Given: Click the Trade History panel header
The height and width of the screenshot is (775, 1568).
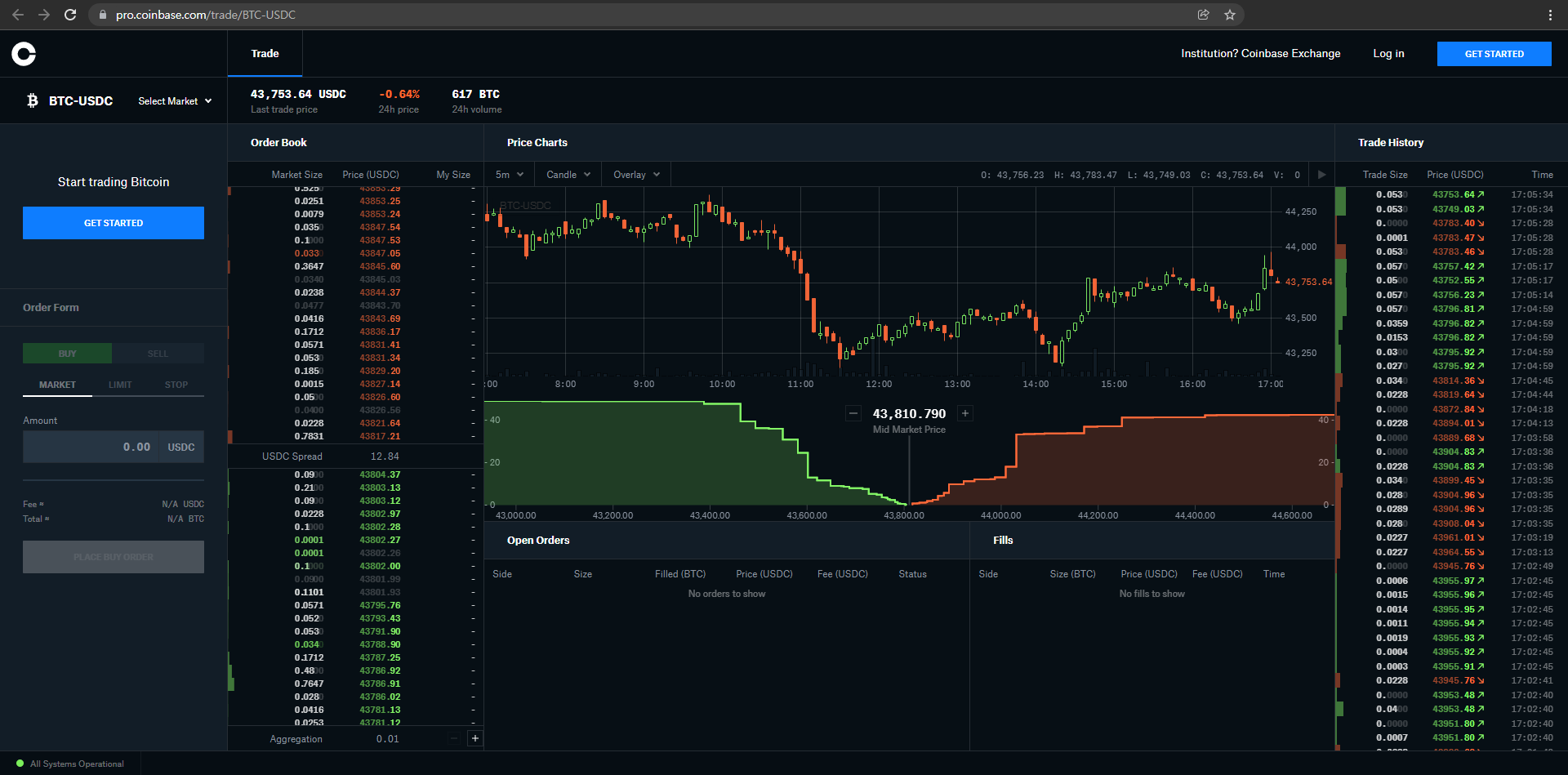Looking at the screenshot, I should point(1391,142).
